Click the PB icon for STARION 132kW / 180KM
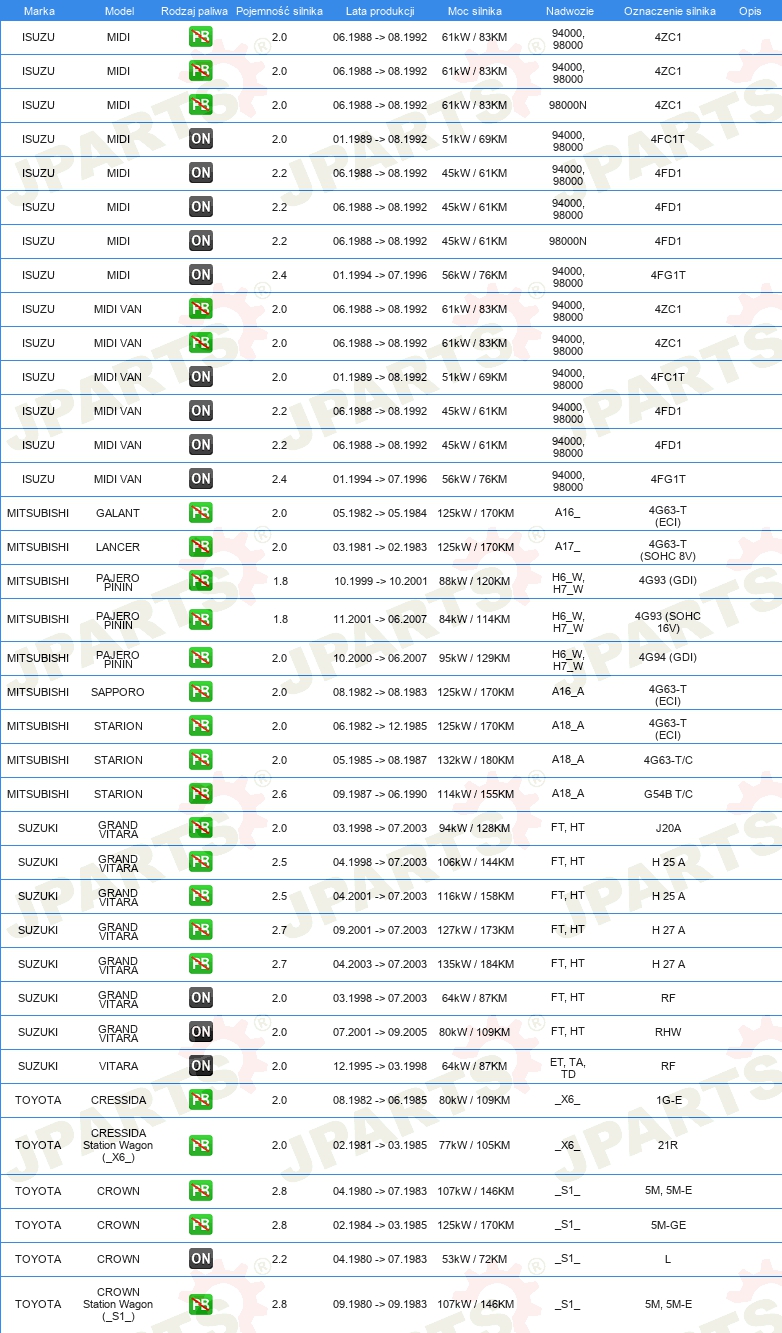 pyautogui.click(x=201, y=760)
